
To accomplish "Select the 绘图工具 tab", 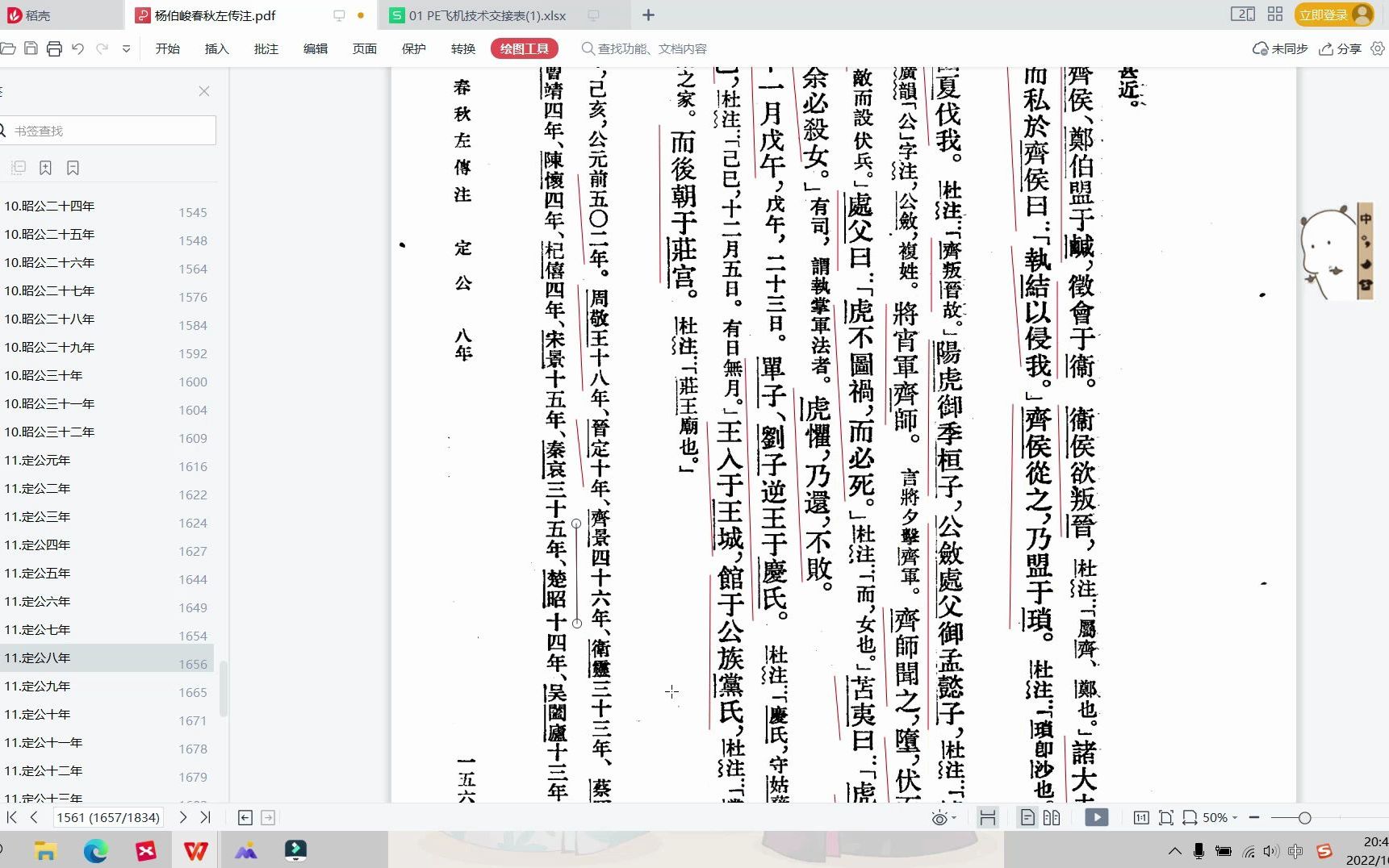I will point(525,48).
